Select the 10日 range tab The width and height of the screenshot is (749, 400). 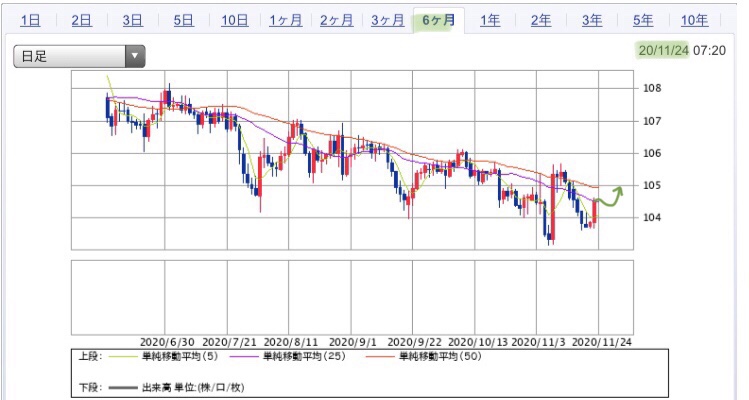coord(235,20)
